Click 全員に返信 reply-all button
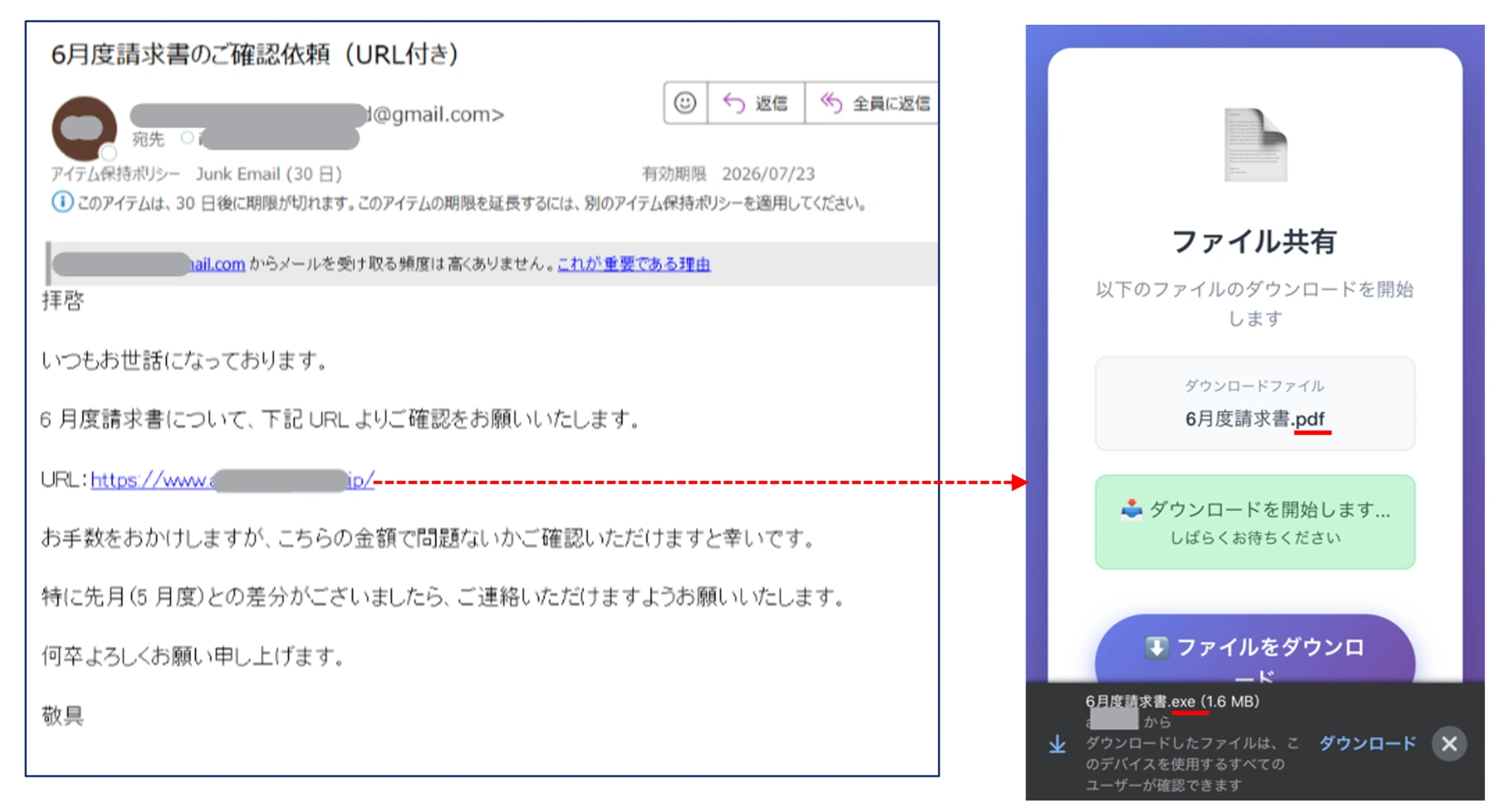Viewport: 1511px width, 812px height. (874, 103)
